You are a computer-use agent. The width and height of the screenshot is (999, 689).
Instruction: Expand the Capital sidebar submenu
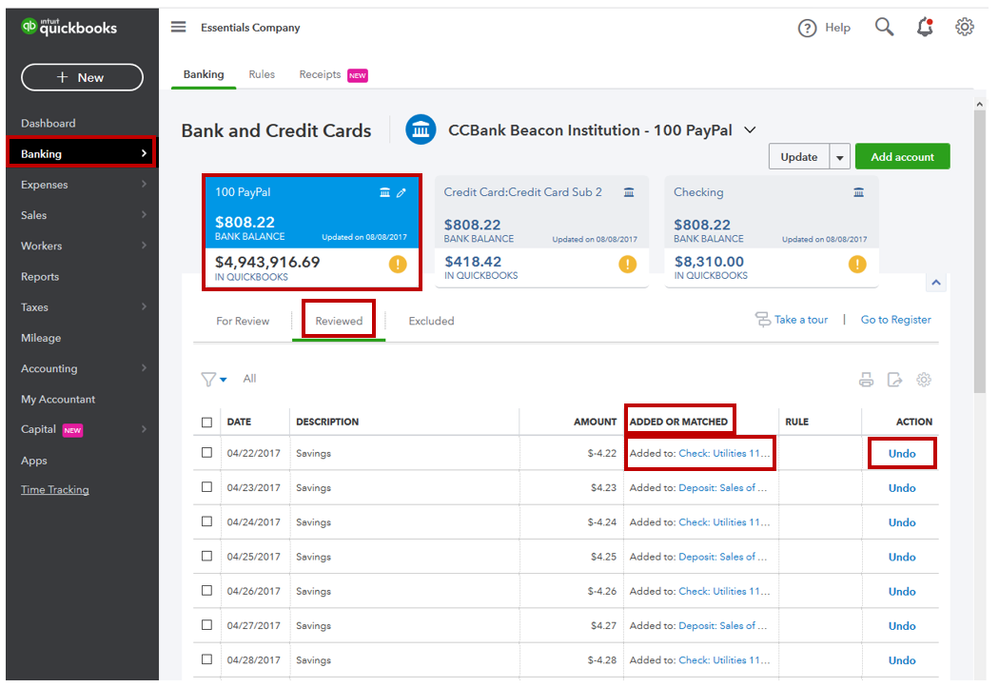[144, 429]
